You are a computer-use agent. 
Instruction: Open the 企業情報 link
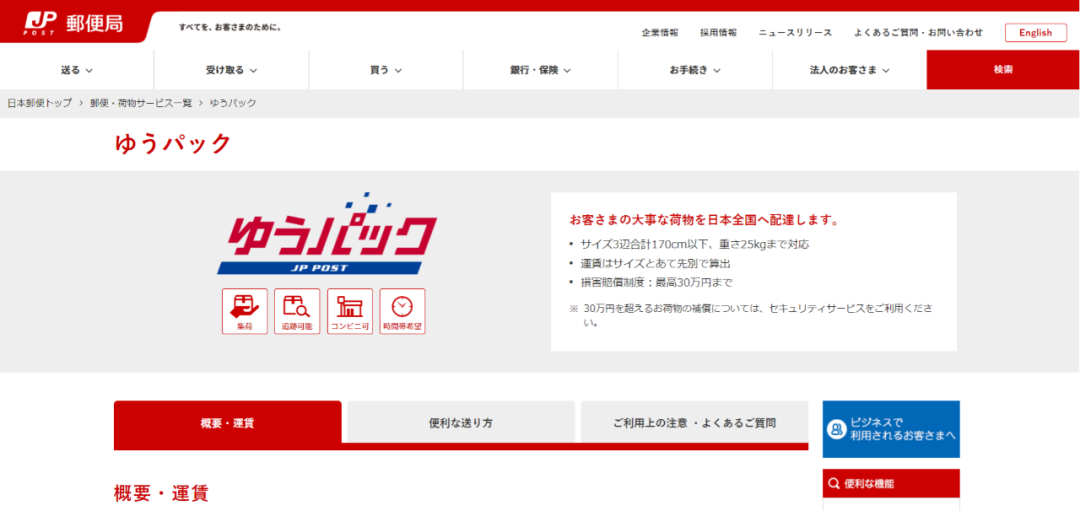(660, 32)
